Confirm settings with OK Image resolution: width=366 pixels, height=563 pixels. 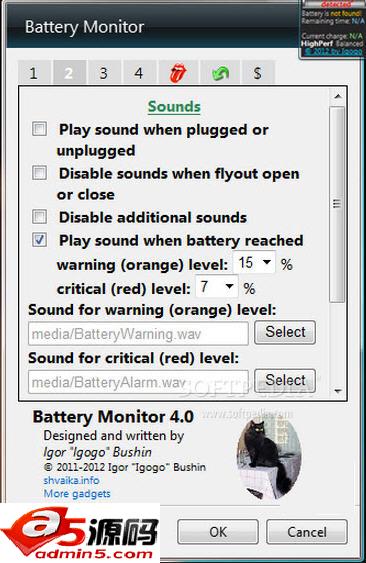[218, 532]
